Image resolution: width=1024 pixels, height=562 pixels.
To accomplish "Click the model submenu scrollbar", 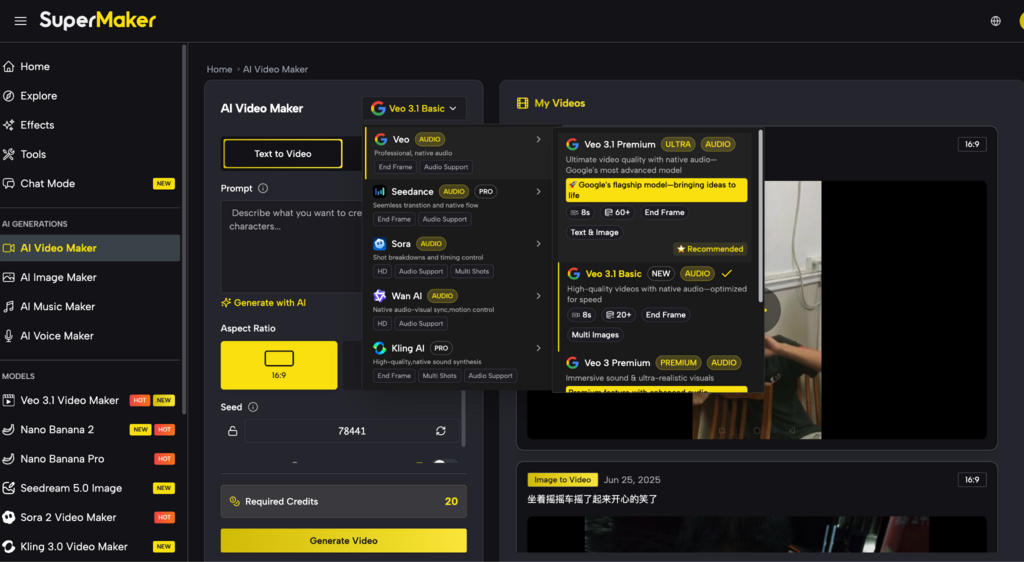I will click(760, 215).
